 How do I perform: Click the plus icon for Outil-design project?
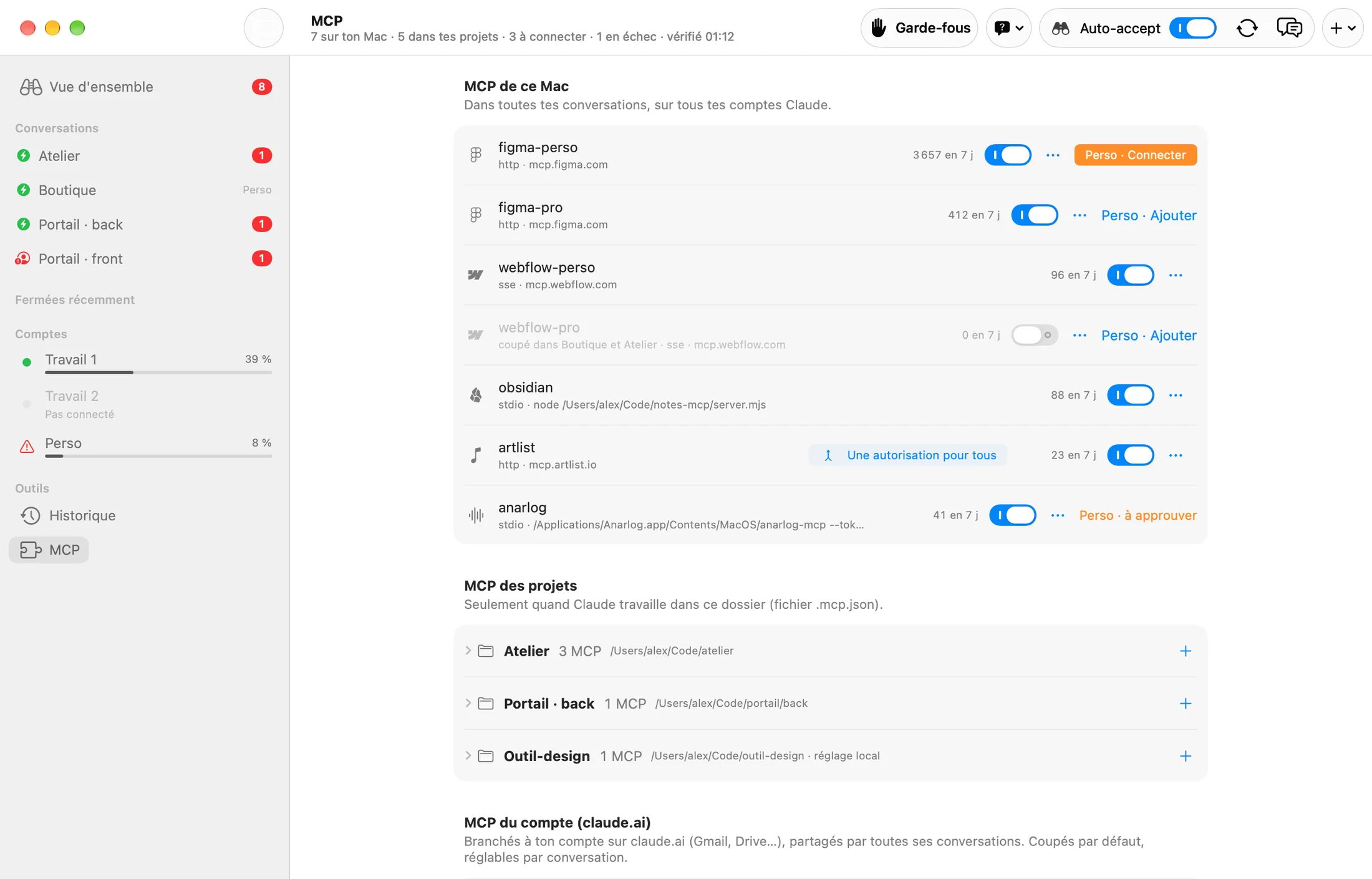pyautogui.click(x=1186, y=755)
